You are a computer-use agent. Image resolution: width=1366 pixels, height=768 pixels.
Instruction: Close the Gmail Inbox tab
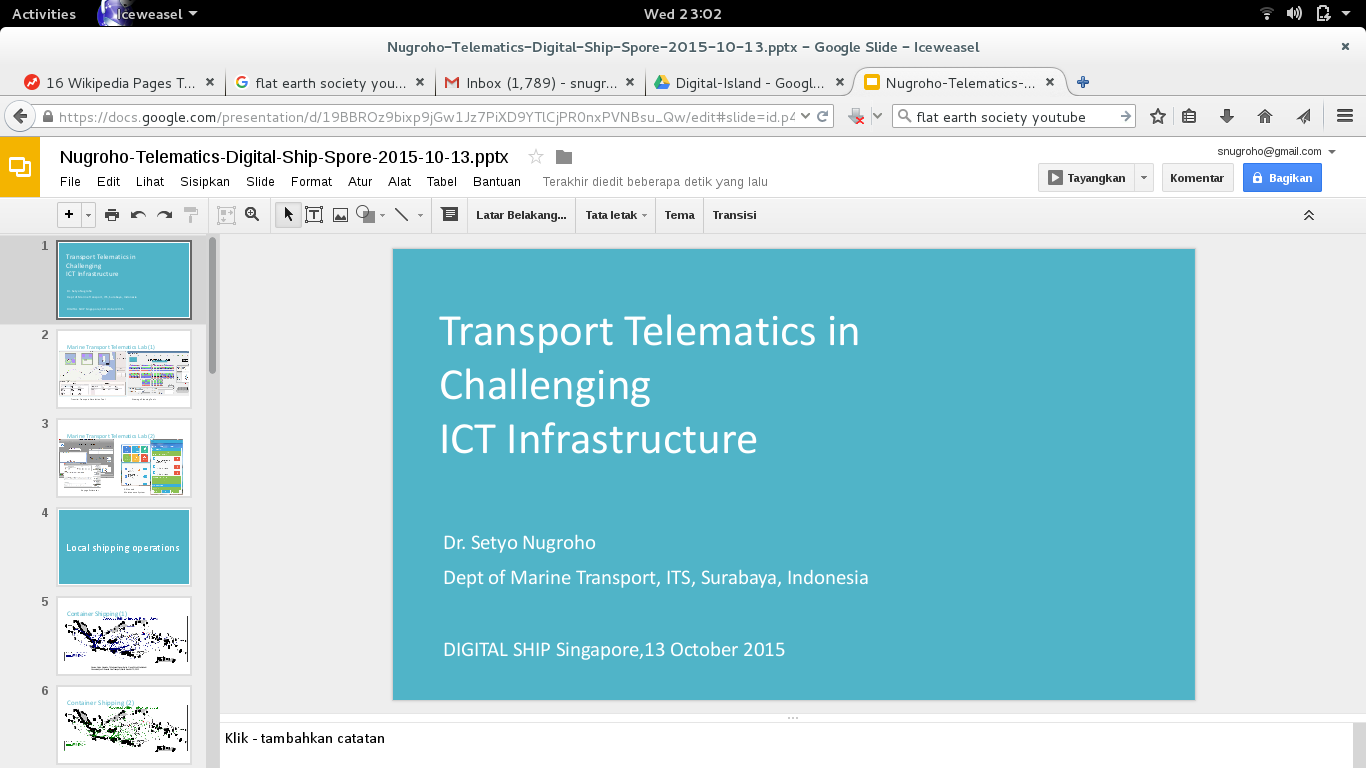(629, 82)
